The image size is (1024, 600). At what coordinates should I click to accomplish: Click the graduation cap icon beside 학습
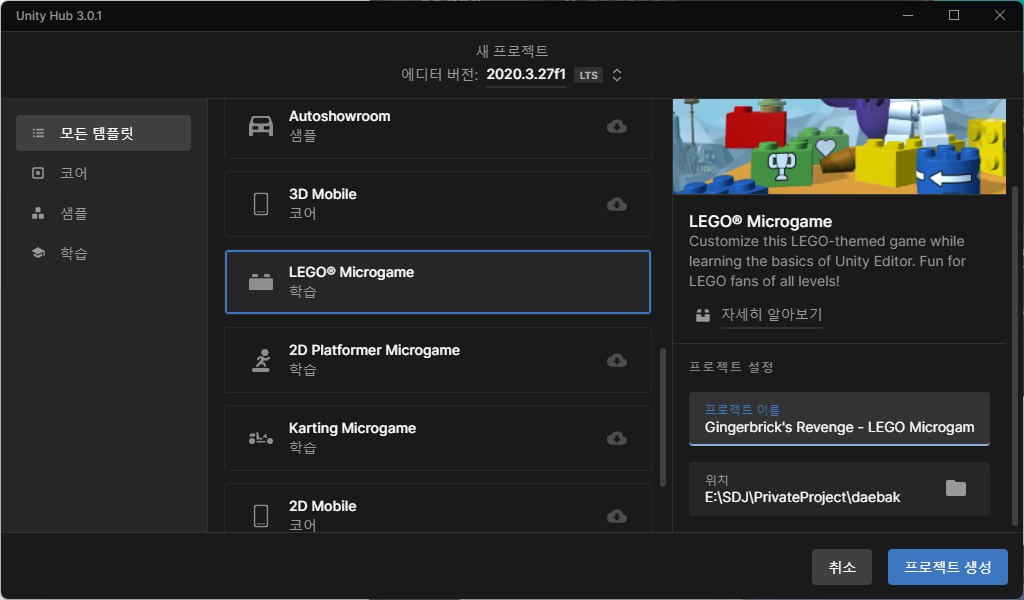(x=39, y=253)
